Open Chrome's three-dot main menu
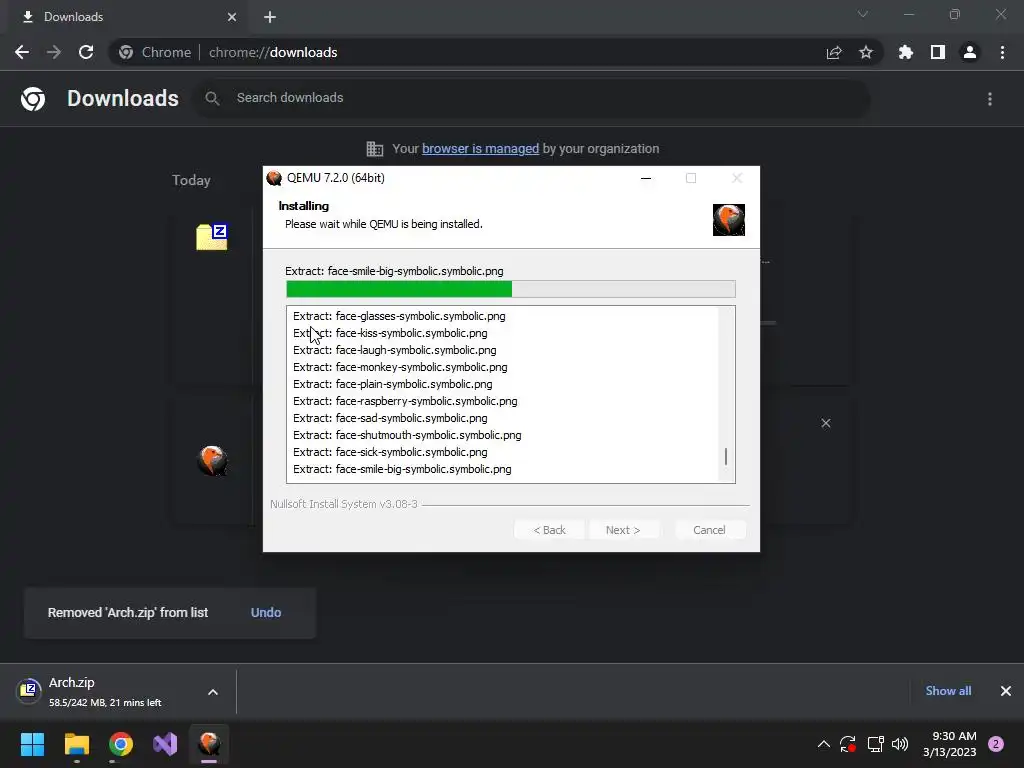The image size is (1024, 768). pos(1002,52)
